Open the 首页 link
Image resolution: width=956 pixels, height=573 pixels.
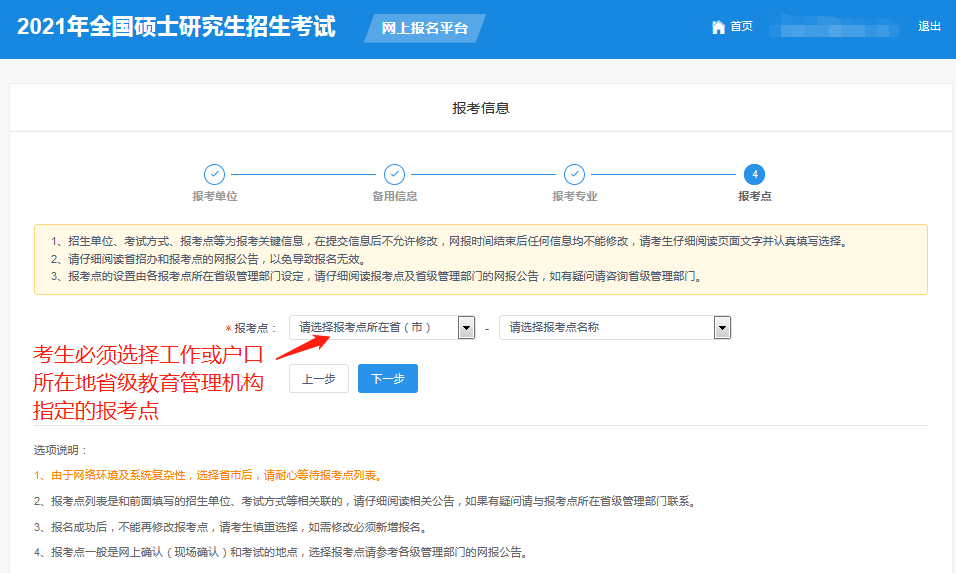(741, 27)
